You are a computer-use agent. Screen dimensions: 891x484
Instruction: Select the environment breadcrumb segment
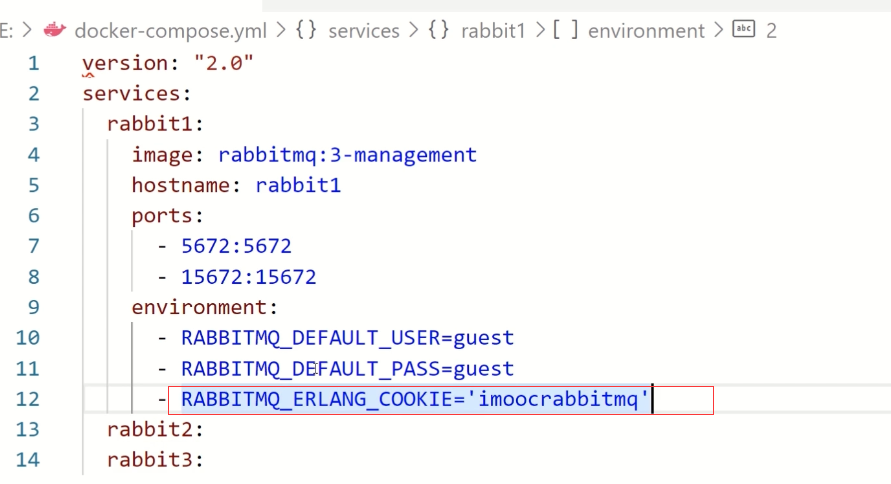tap(646, 30)
